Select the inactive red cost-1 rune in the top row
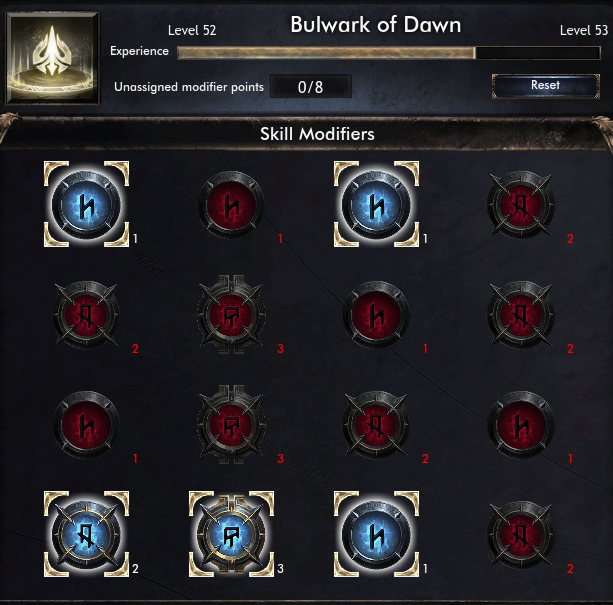Screen dimensions: 613x605 pos(231,205)
